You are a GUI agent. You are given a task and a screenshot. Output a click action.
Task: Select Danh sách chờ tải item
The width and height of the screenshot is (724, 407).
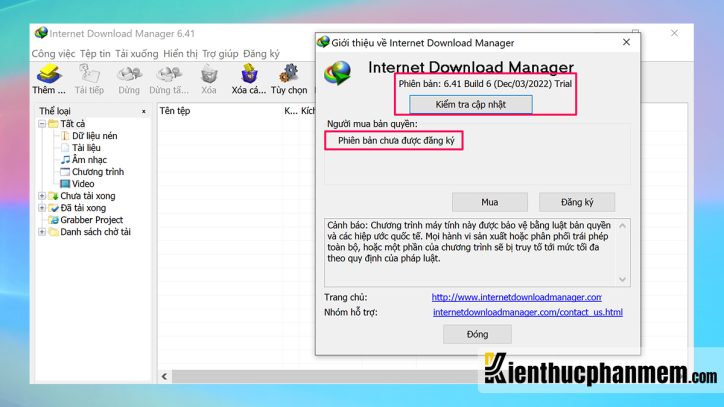coord(96,232)
